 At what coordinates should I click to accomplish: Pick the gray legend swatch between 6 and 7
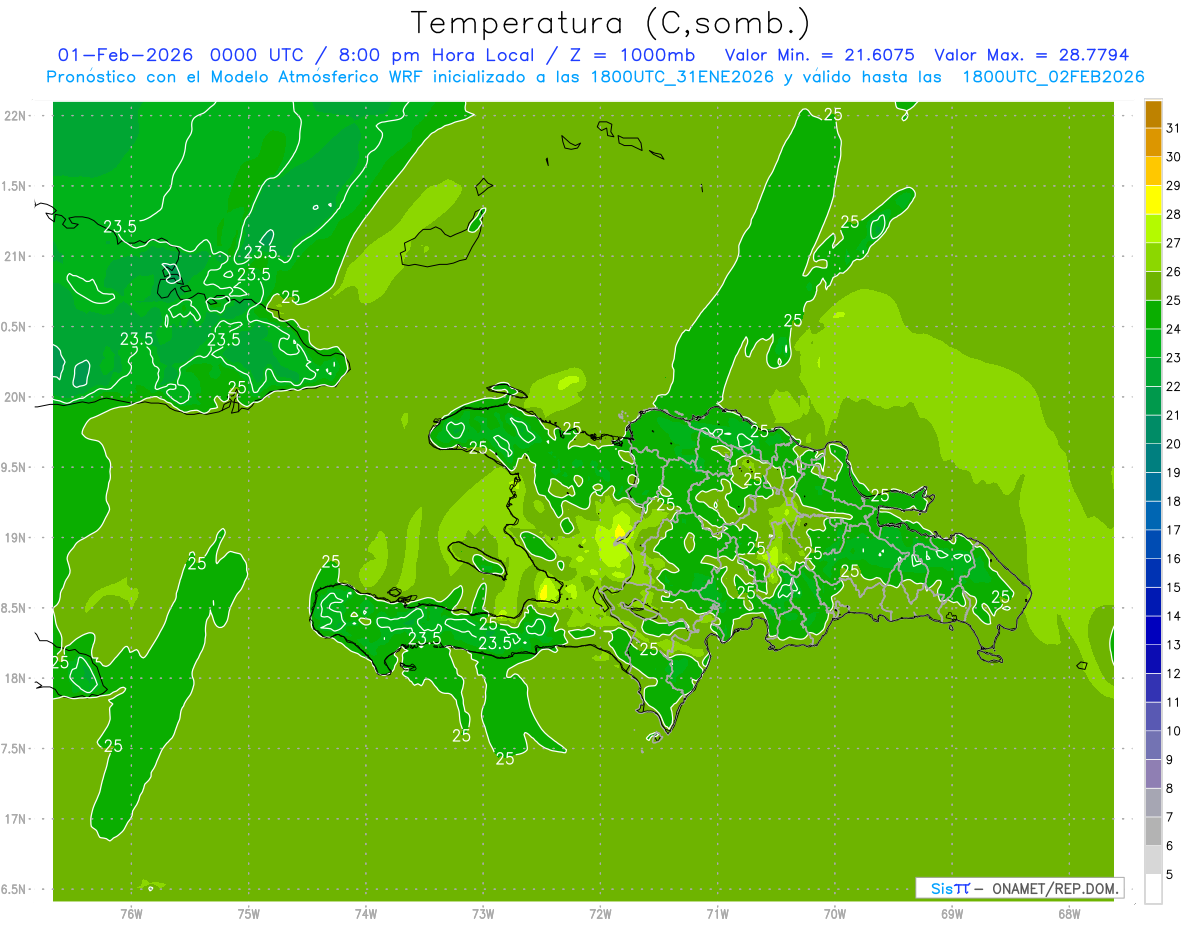[1153, 832]
